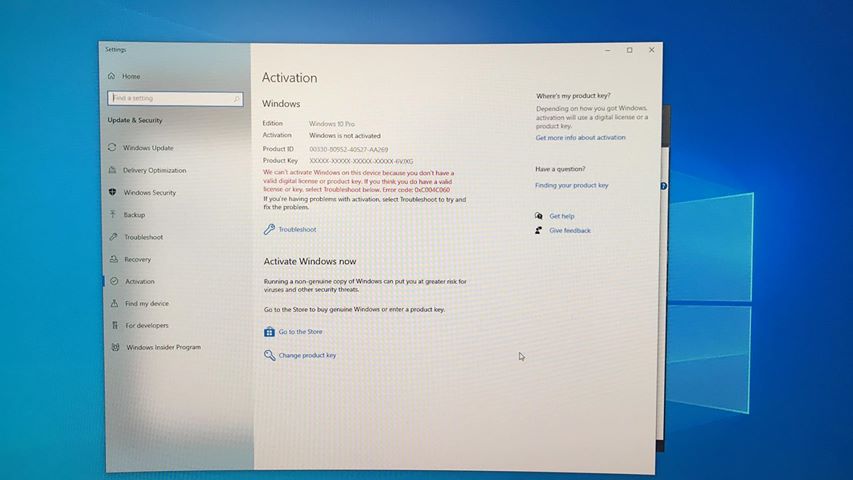Click the Product ID value text
The width and height of the screenshot is (853, 480).
(349, 149)
